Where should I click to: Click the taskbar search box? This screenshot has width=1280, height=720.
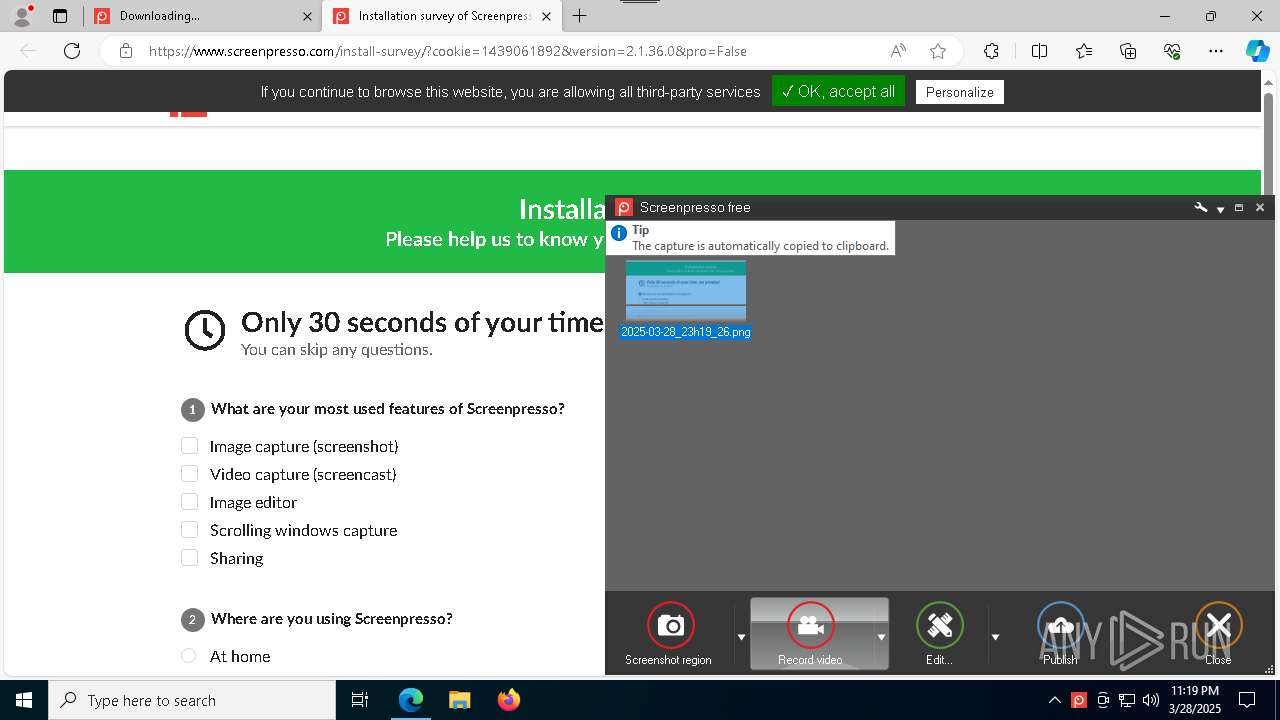(x=192, y=700)
